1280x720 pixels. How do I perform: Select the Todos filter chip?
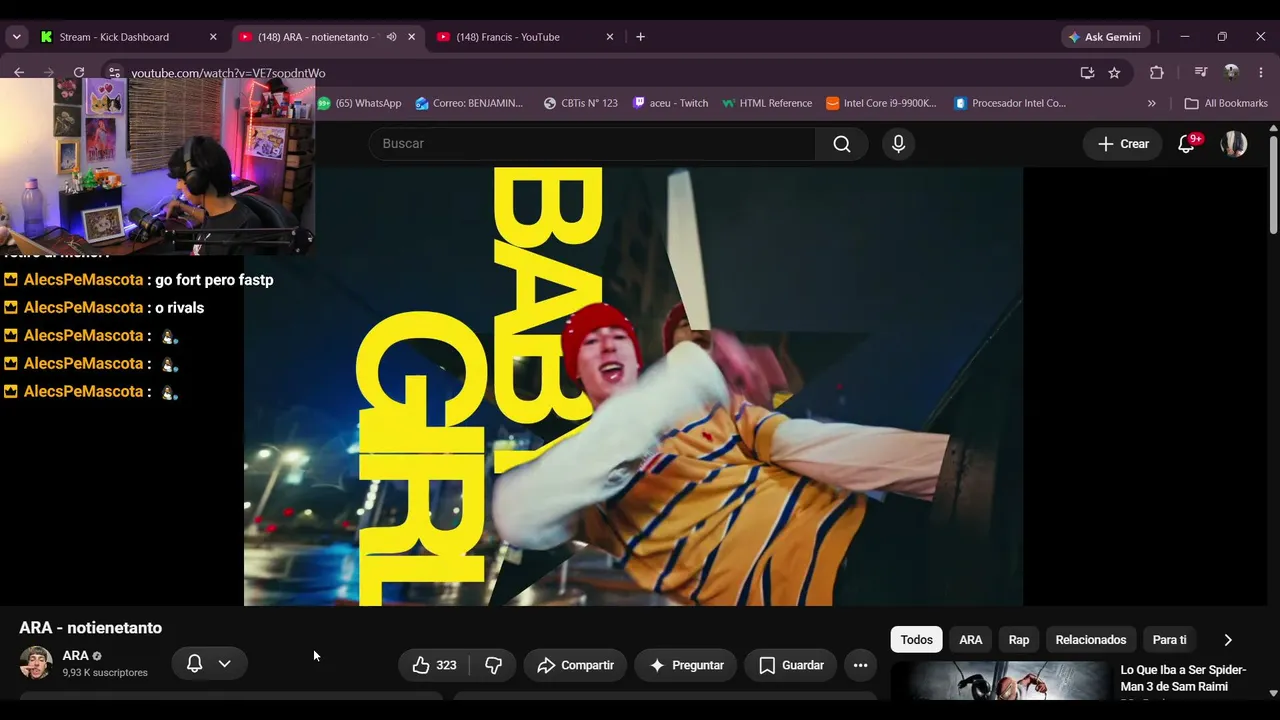pos(916,640)
